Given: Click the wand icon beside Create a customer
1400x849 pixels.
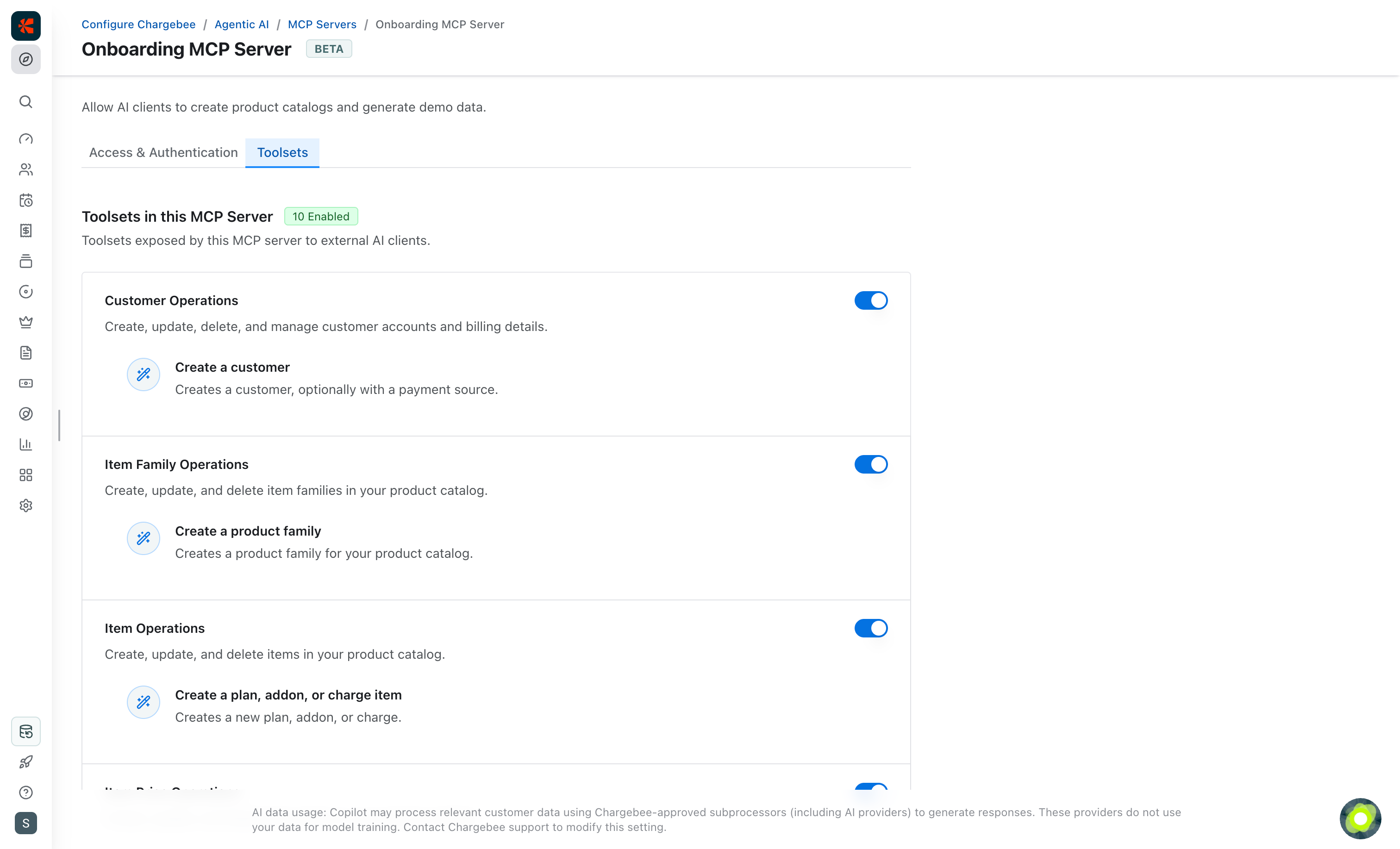Looking at the screenshot, I should pyautogui.click(x=143, y=374).
